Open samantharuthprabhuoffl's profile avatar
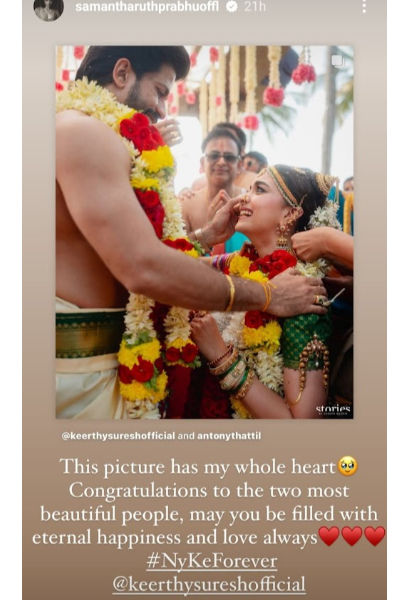 pos(49,9)
